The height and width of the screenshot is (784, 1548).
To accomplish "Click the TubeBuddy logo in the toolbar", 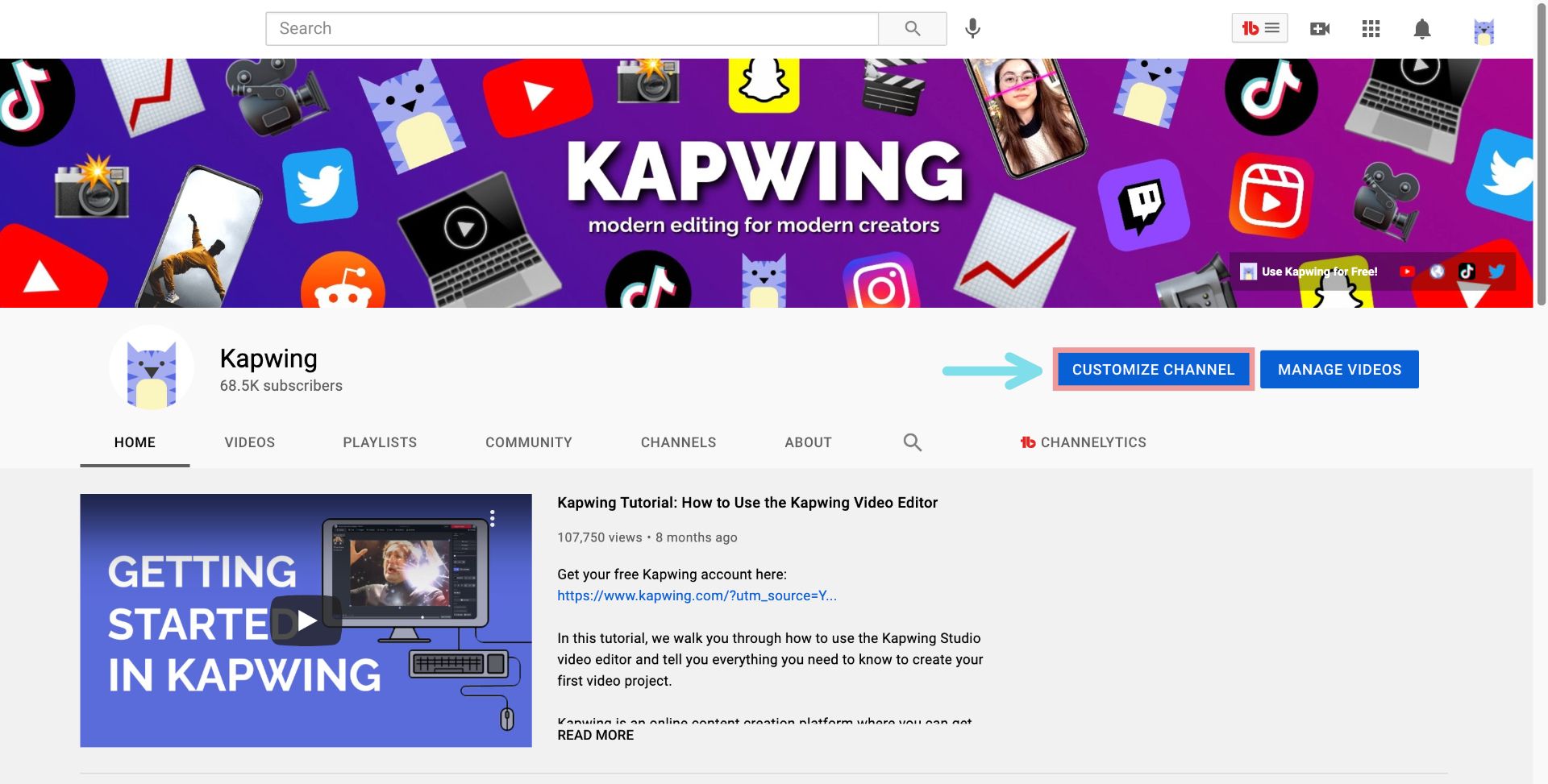I will pos(1249,27).
